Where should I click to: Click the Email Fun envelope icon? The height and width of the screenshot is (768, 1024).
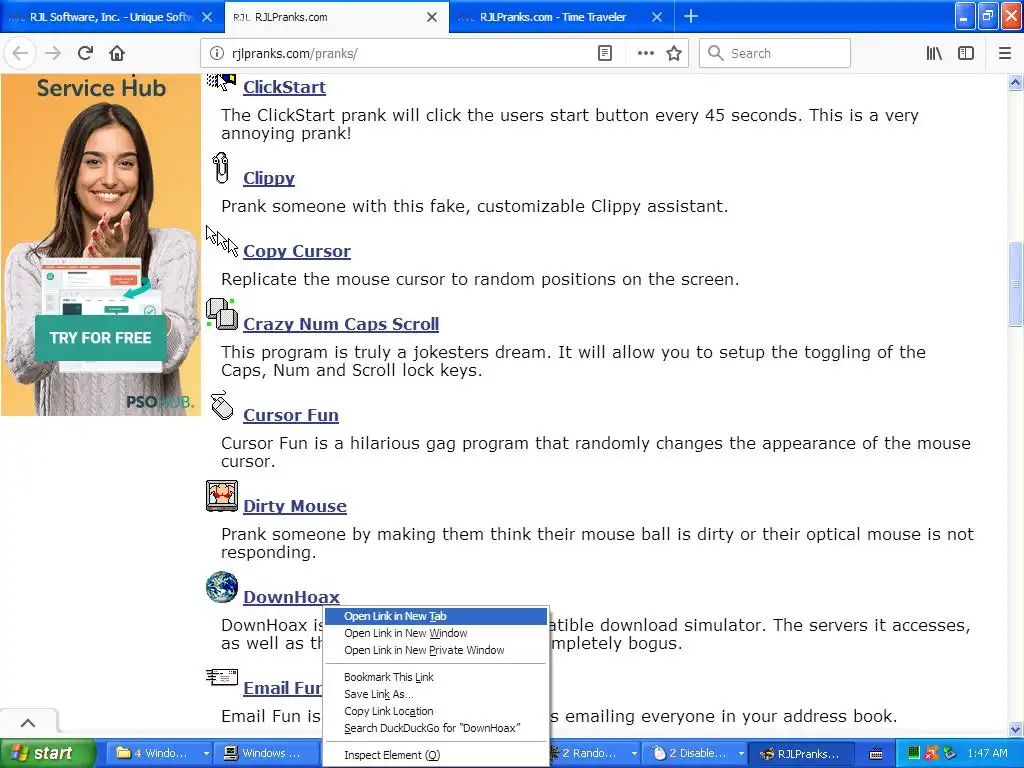coord(222,677)
